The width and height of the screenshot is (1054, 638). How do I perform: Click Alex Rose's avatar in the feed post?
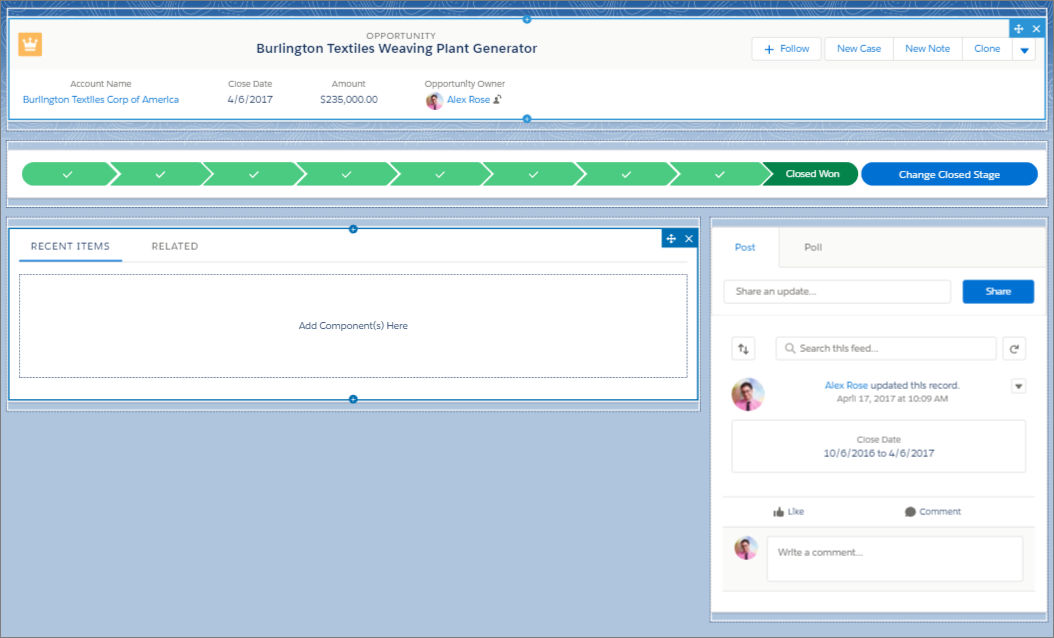(x=748, y=394)
